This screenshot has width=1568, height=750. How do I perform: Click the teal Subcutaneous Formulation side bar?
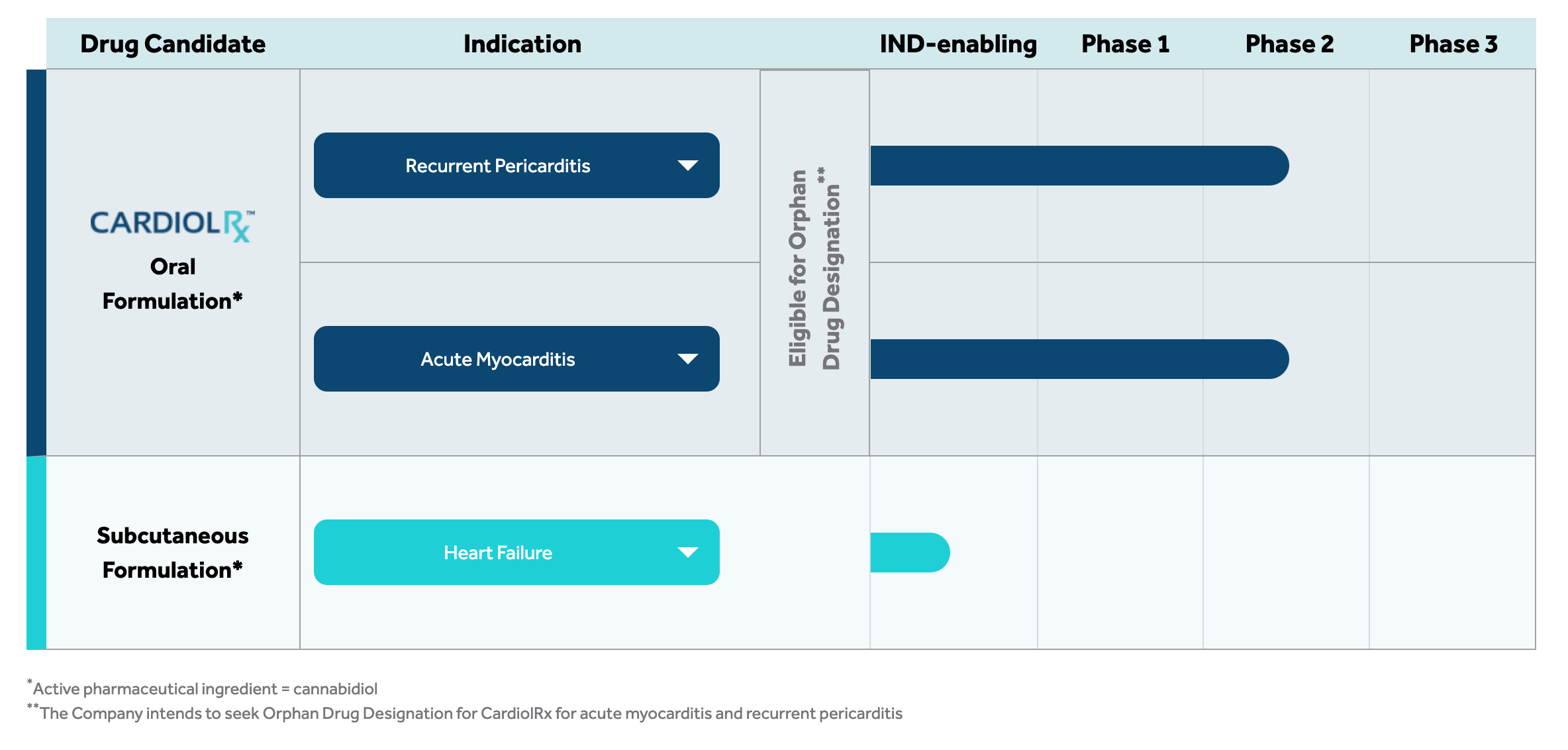[36, 553]
